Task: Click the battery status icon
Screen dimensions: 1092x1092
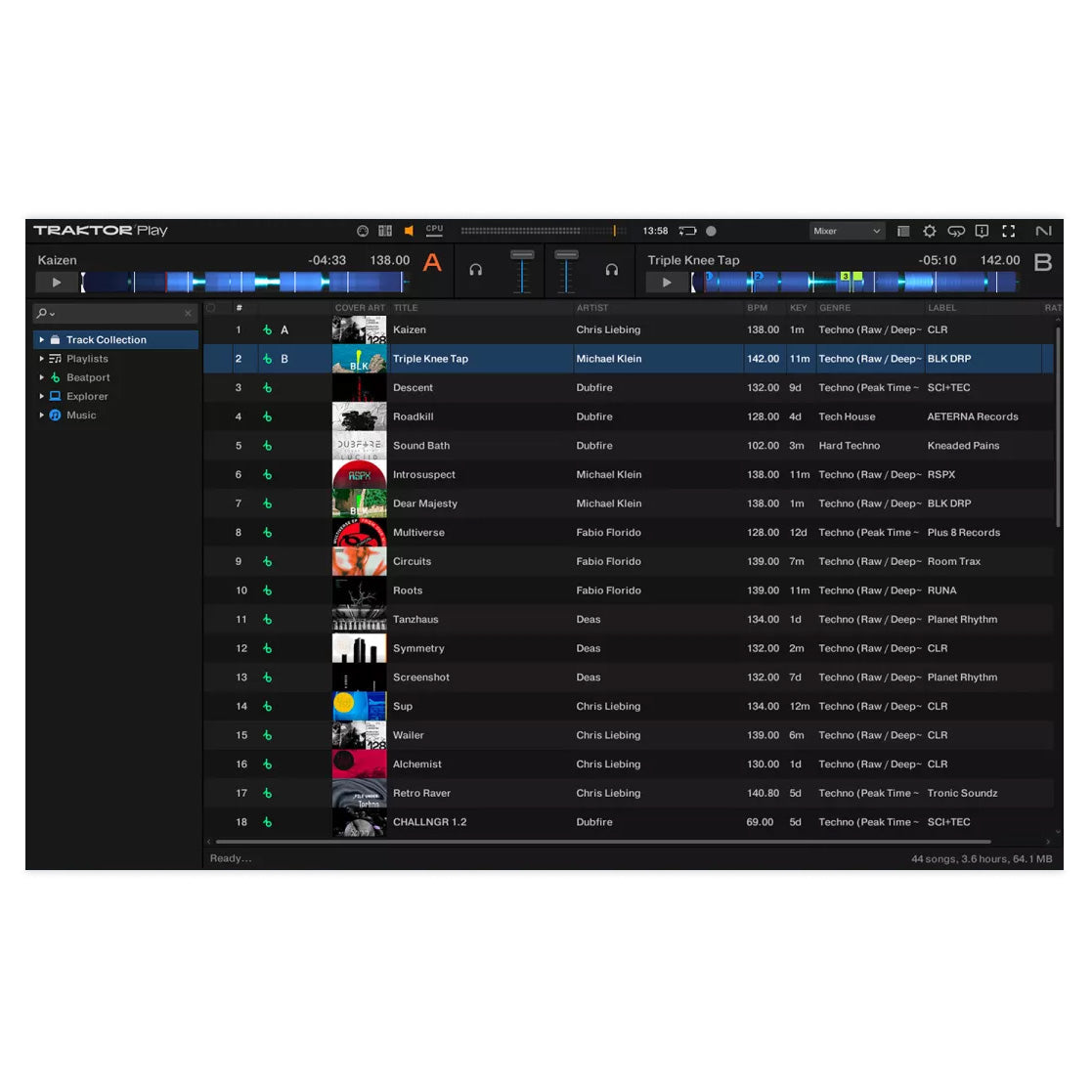Action: (687, 231)
